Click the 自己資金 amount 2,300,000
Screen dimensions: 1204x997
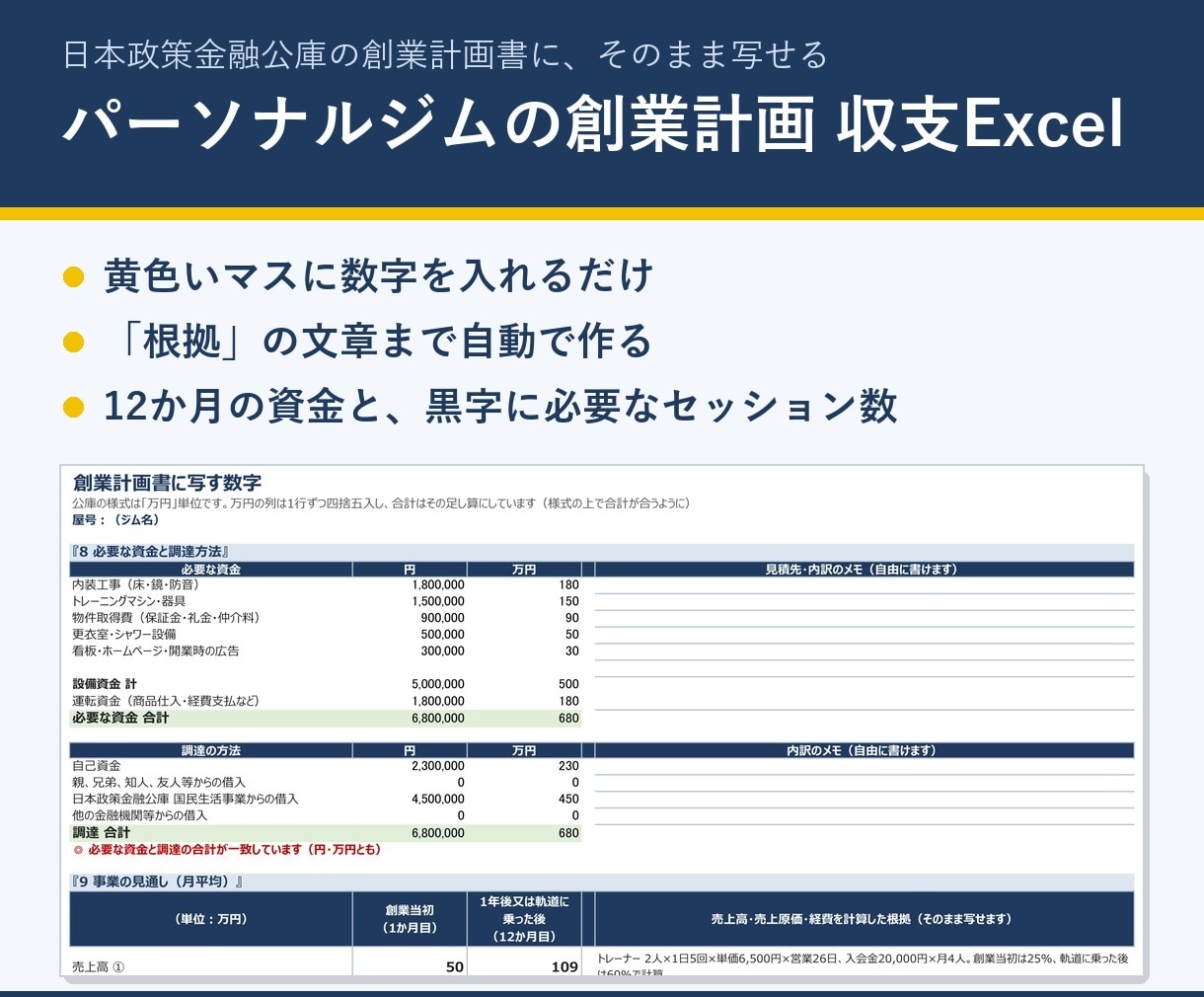438,766
